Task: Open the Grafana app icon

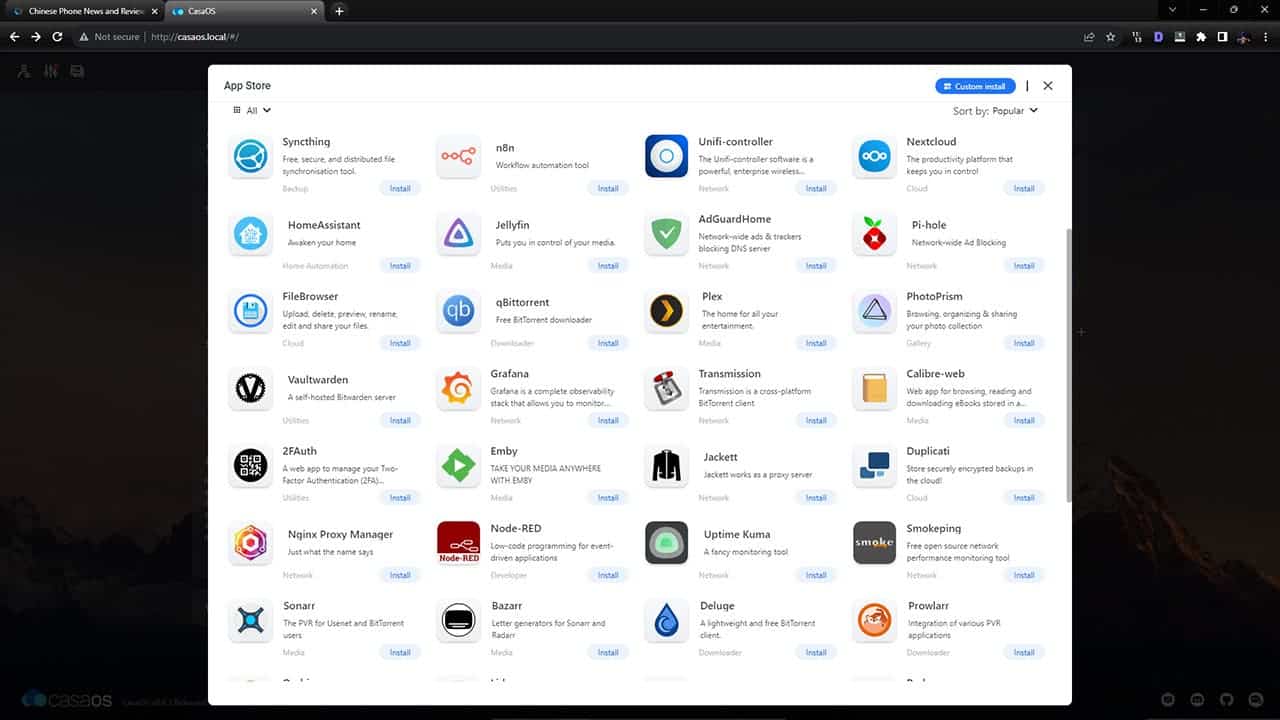Action: pyautogui.click(x=458, y=389)
